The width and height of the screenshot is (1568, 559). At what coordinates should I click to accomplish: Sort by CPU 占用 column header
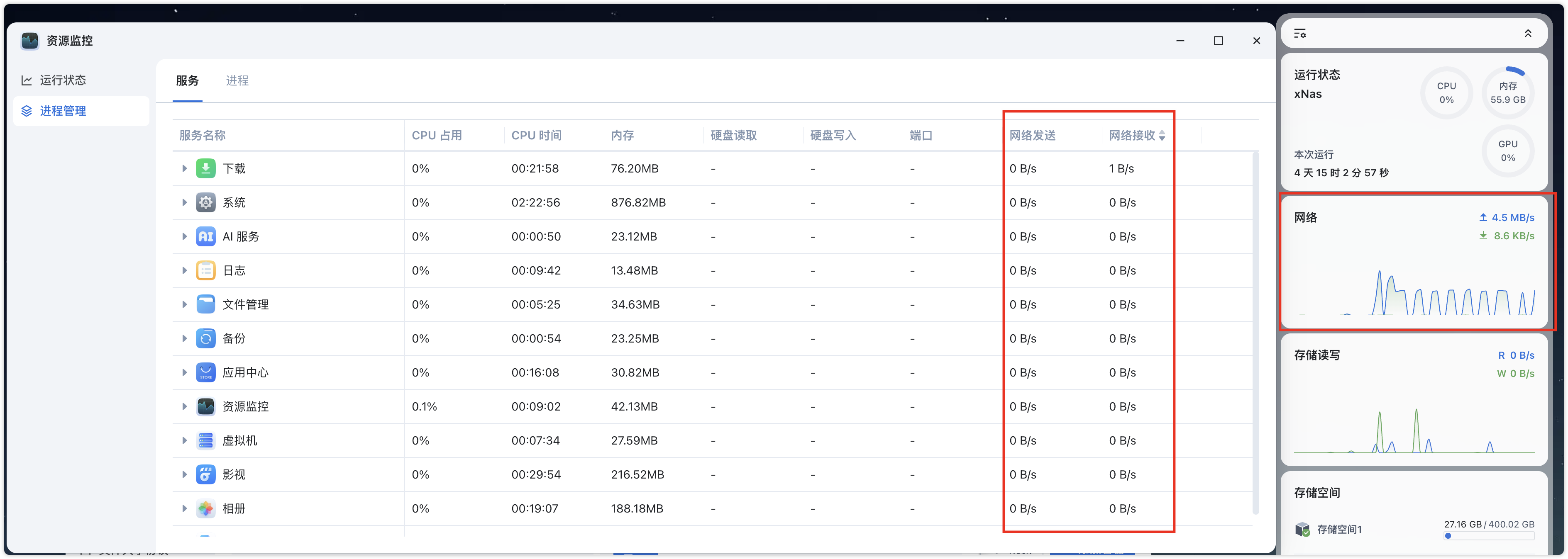coord(437,135)
